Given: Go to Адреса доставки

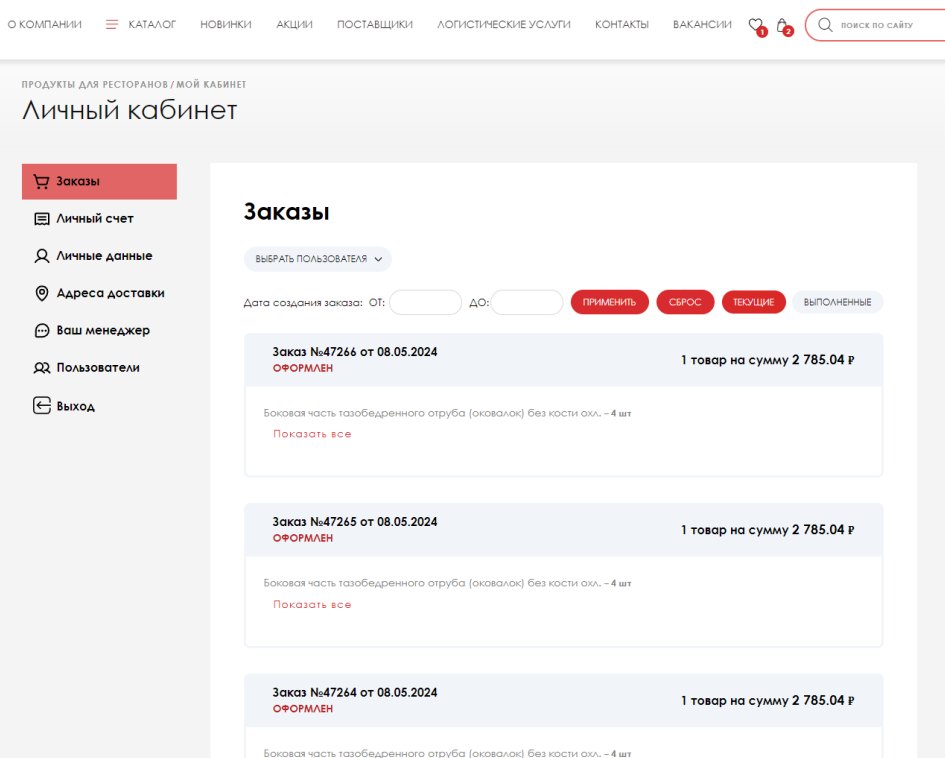Looking at the screenshot, I should pyautogui.click(x=110, y=293).
